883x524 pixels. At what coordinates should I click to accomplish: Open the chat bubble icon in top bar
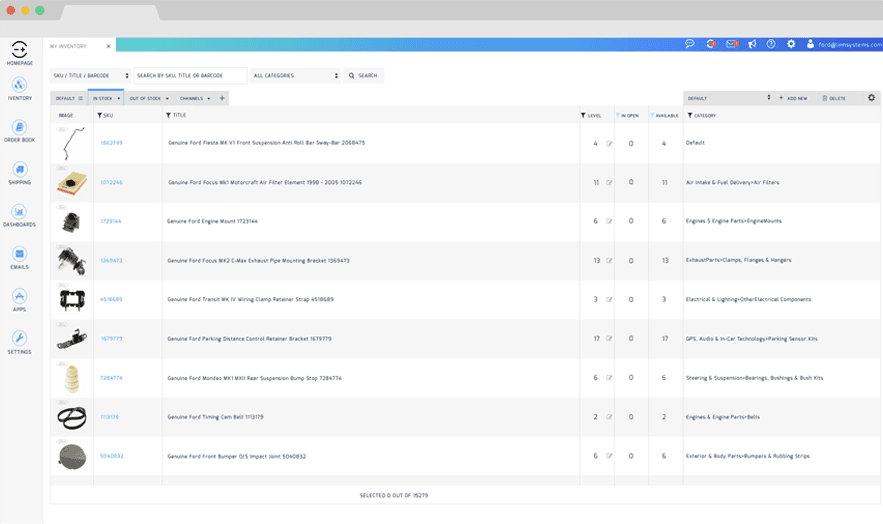689,44
